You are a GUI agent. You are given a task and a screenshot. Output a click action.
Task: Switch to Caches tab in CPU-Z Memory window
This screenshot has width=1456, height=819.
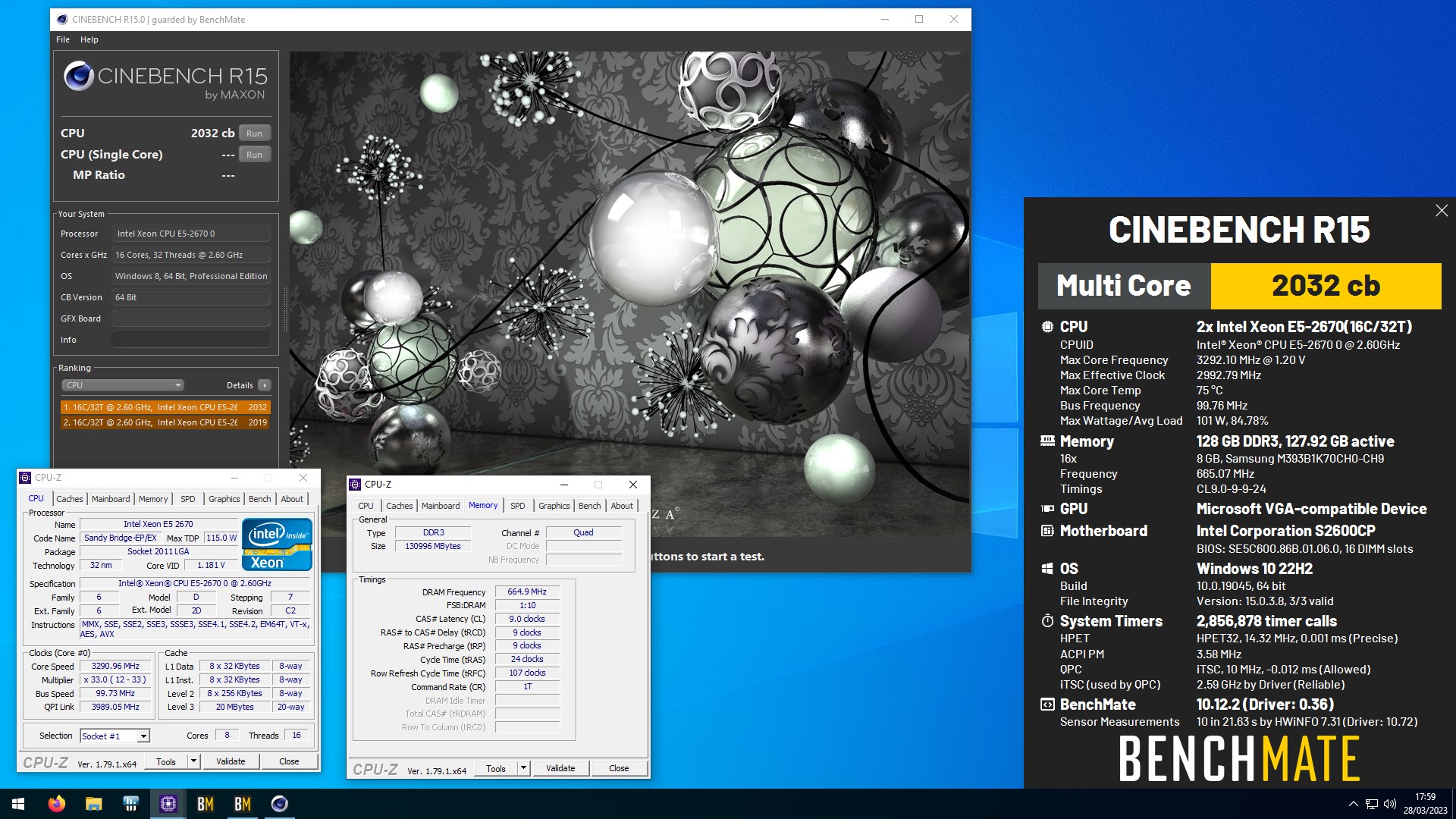coord(400,506)
